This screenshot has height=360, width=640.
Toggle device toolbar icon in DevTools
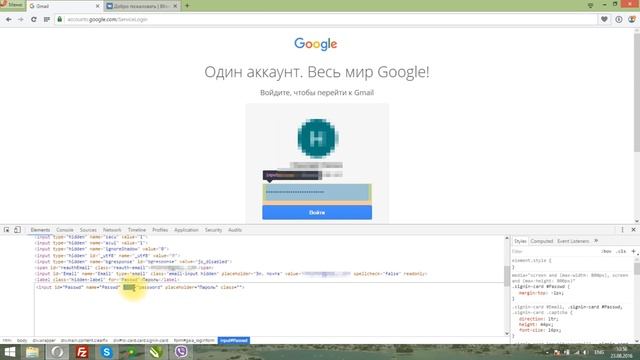pyautogui.click(x=17, y=230)
